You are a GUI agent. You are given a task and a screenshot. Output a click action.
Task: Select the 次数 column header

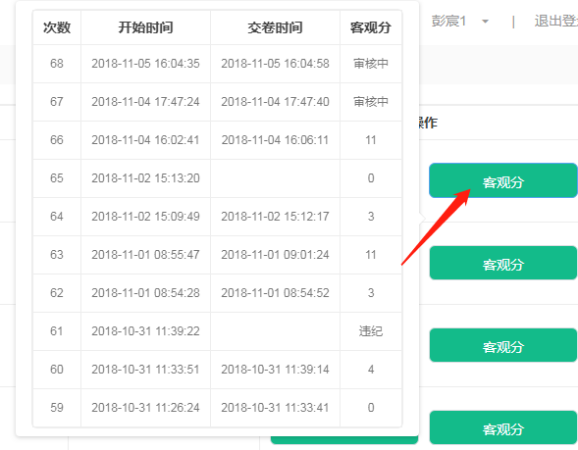[57, 28]
